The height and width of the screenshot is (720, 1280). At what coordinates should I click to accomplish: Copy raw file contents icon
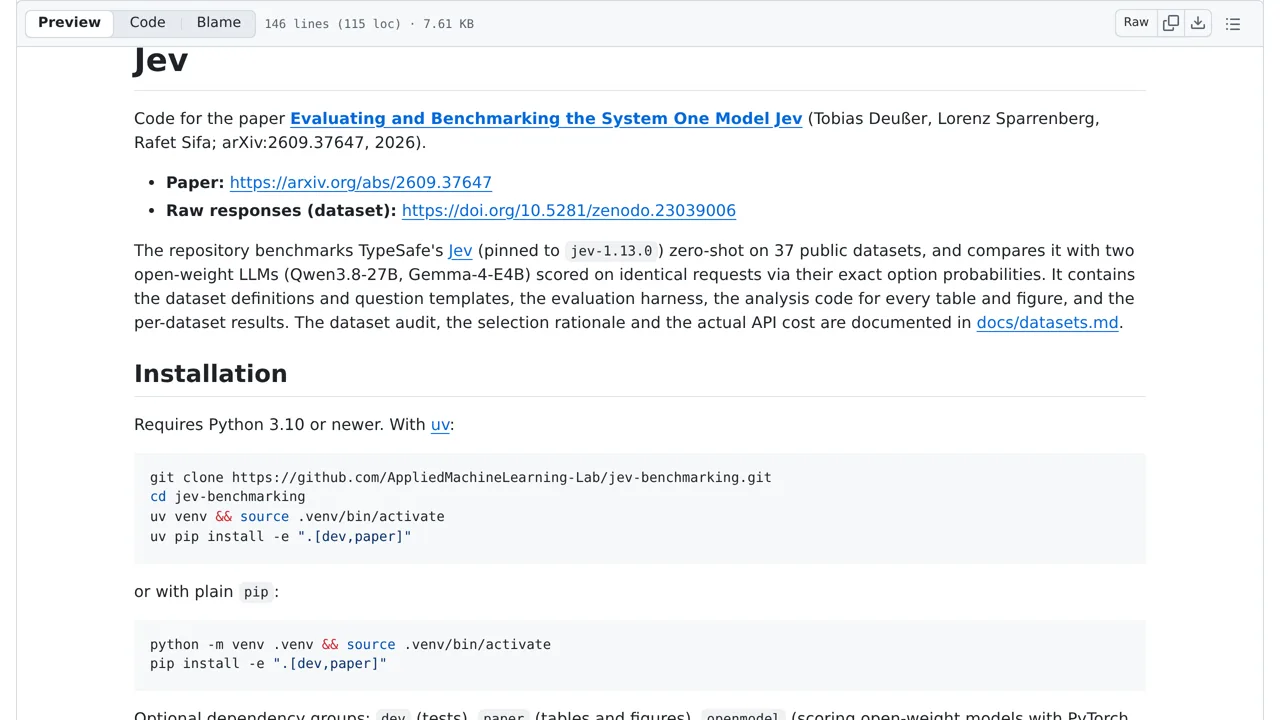[x=1170, y=23]
